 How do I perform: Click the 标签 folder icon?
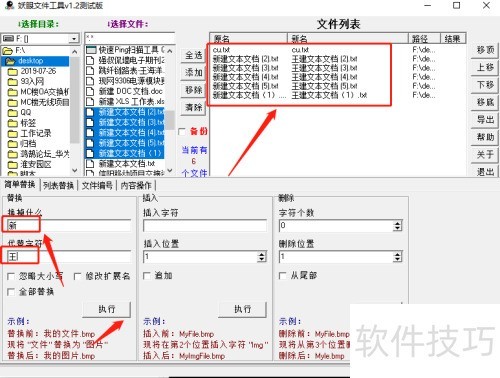[x=12, y=123]
